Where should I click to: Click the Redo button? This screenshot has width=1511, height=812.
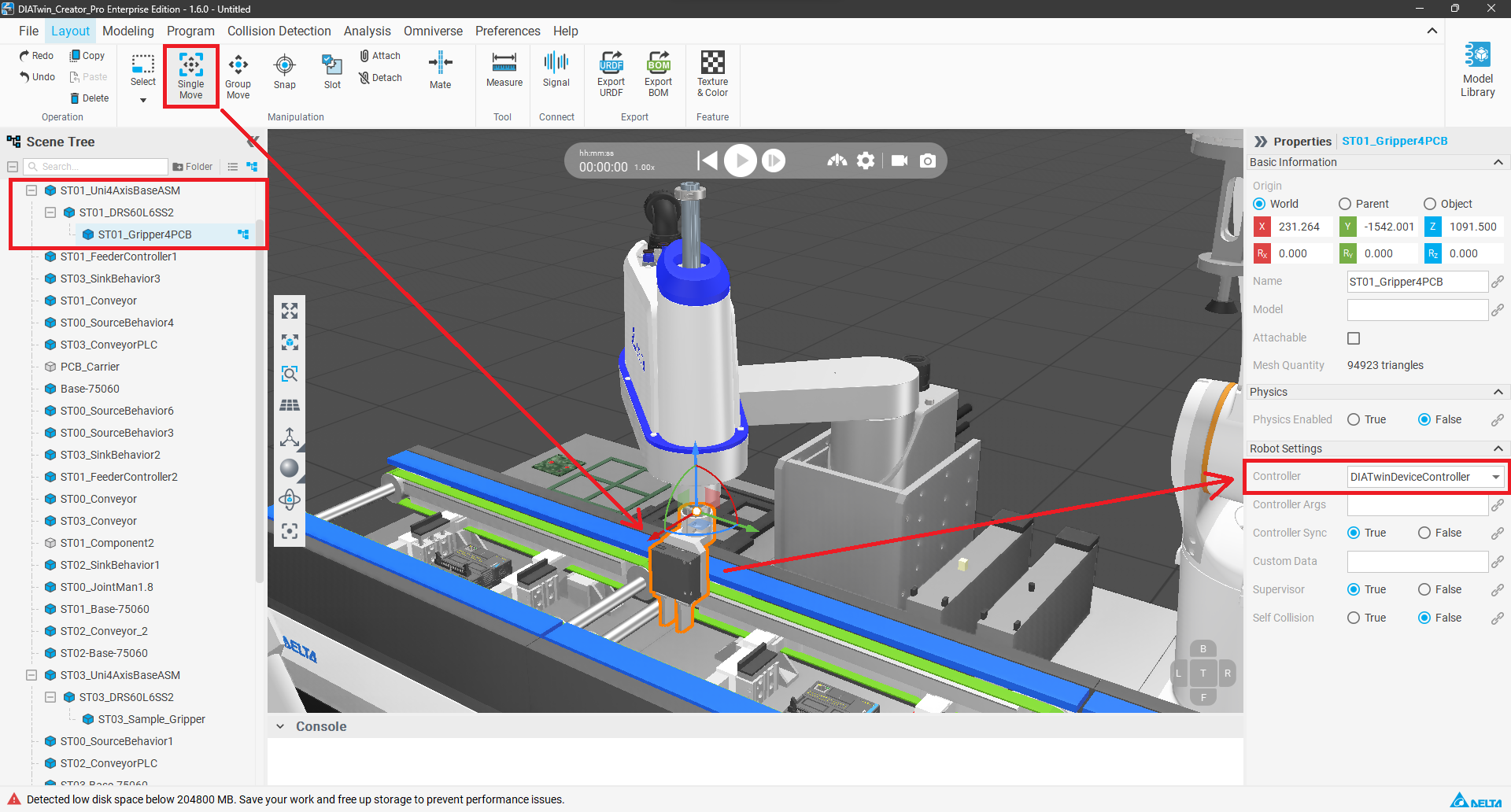[36, 56]
